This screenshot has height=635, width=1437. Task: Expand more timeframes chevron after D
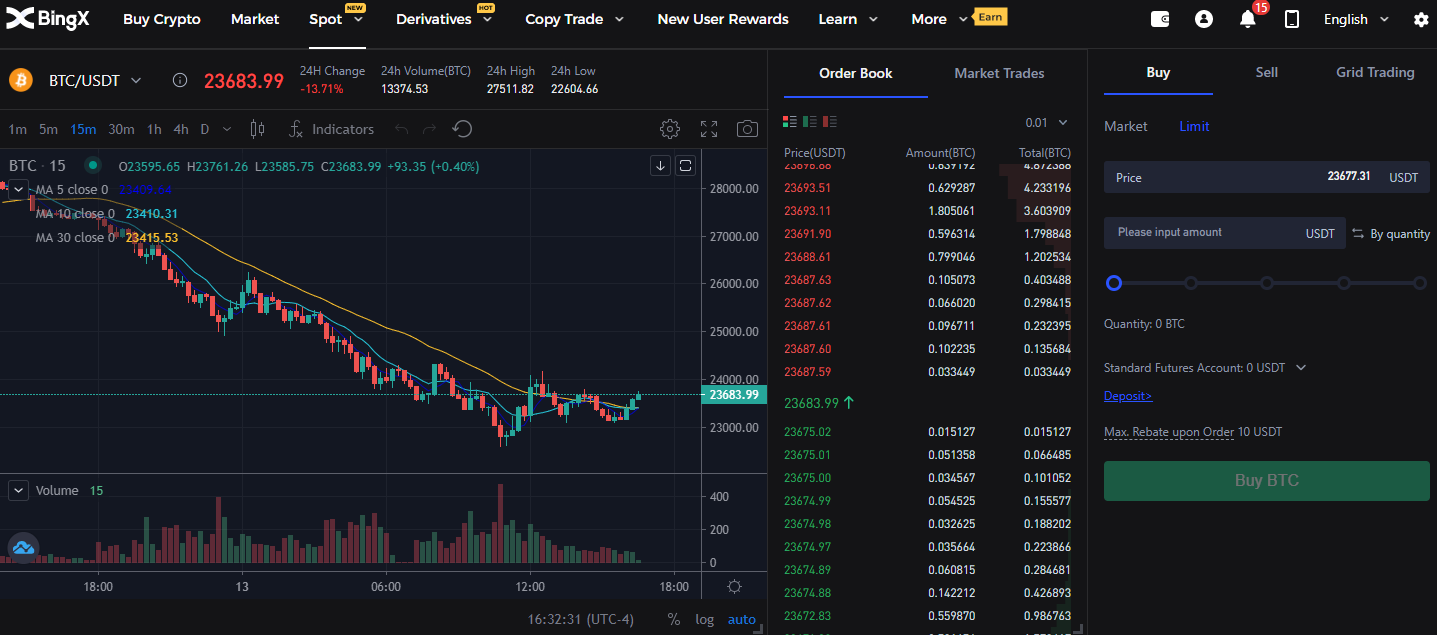227,129
